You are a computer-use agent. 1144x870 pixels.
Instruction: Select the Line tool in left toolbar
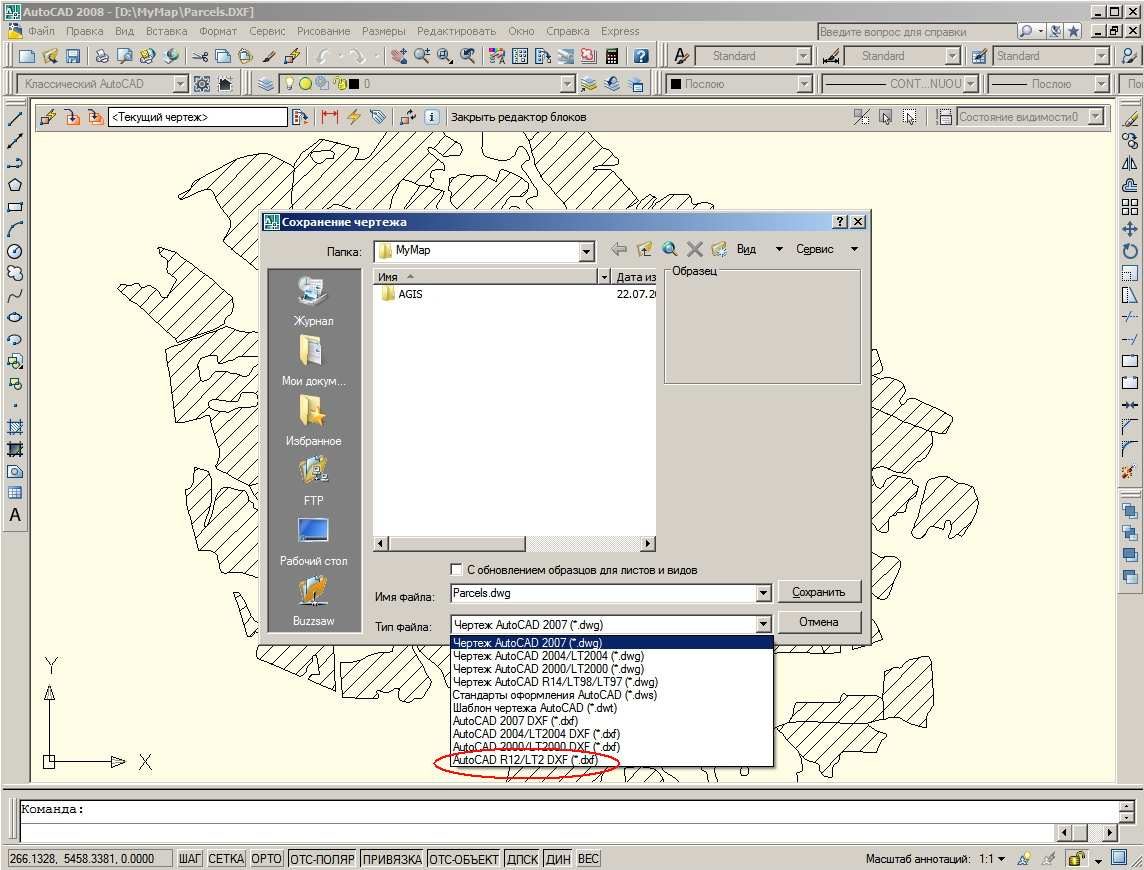(15, 118)
